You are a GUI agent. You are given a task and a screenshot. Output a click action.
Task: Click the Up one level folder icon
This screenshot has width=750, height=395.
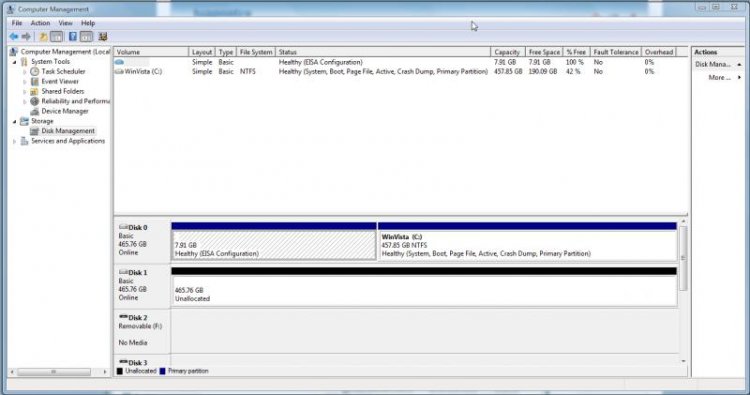(44, 36)
